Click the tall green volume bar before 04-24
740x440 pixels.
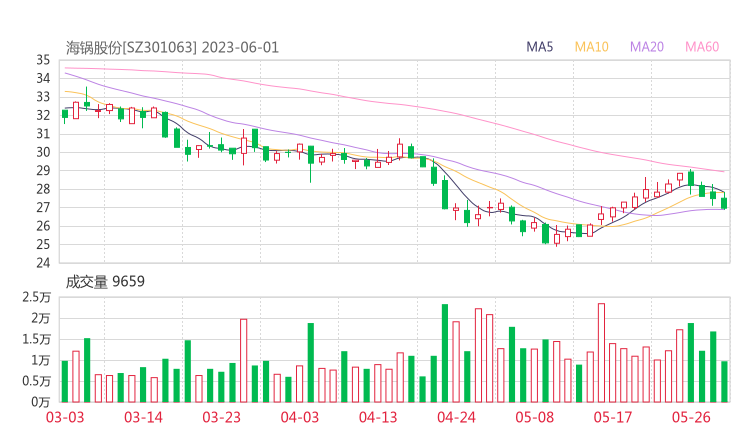(445, 353)
